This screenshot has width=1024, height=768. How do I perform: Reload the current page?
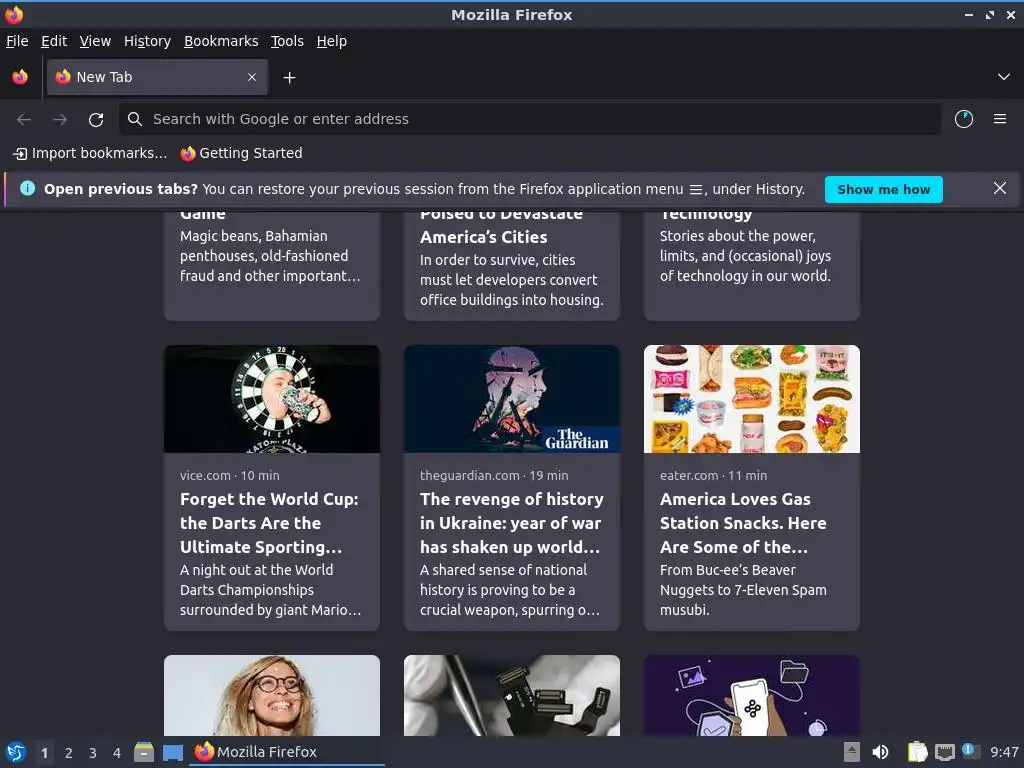pos(96,119)
